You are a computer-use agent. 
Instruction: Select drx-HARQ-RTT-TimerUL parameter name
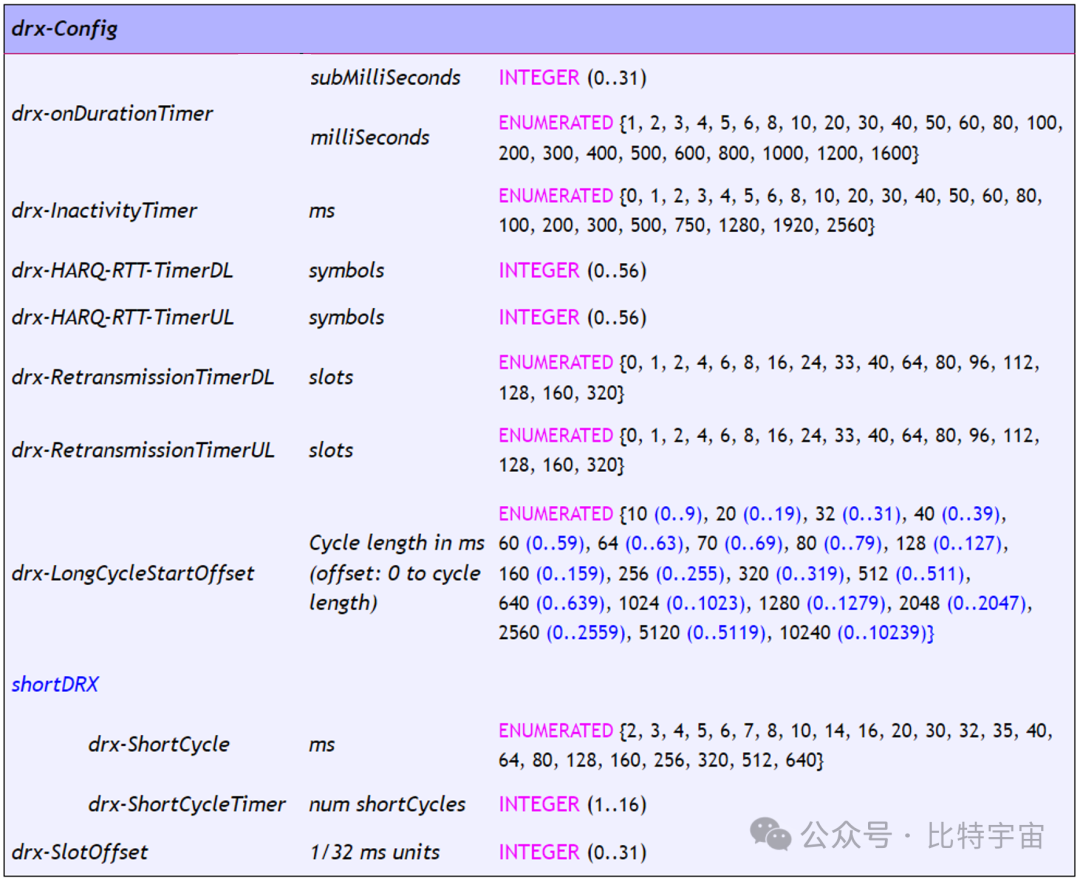[123, 318]
